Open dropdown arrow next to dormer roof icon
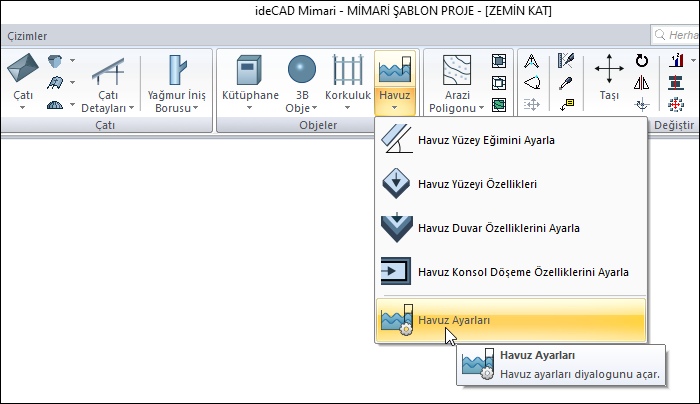The image size is (700, 404). (x=72, y=83)
